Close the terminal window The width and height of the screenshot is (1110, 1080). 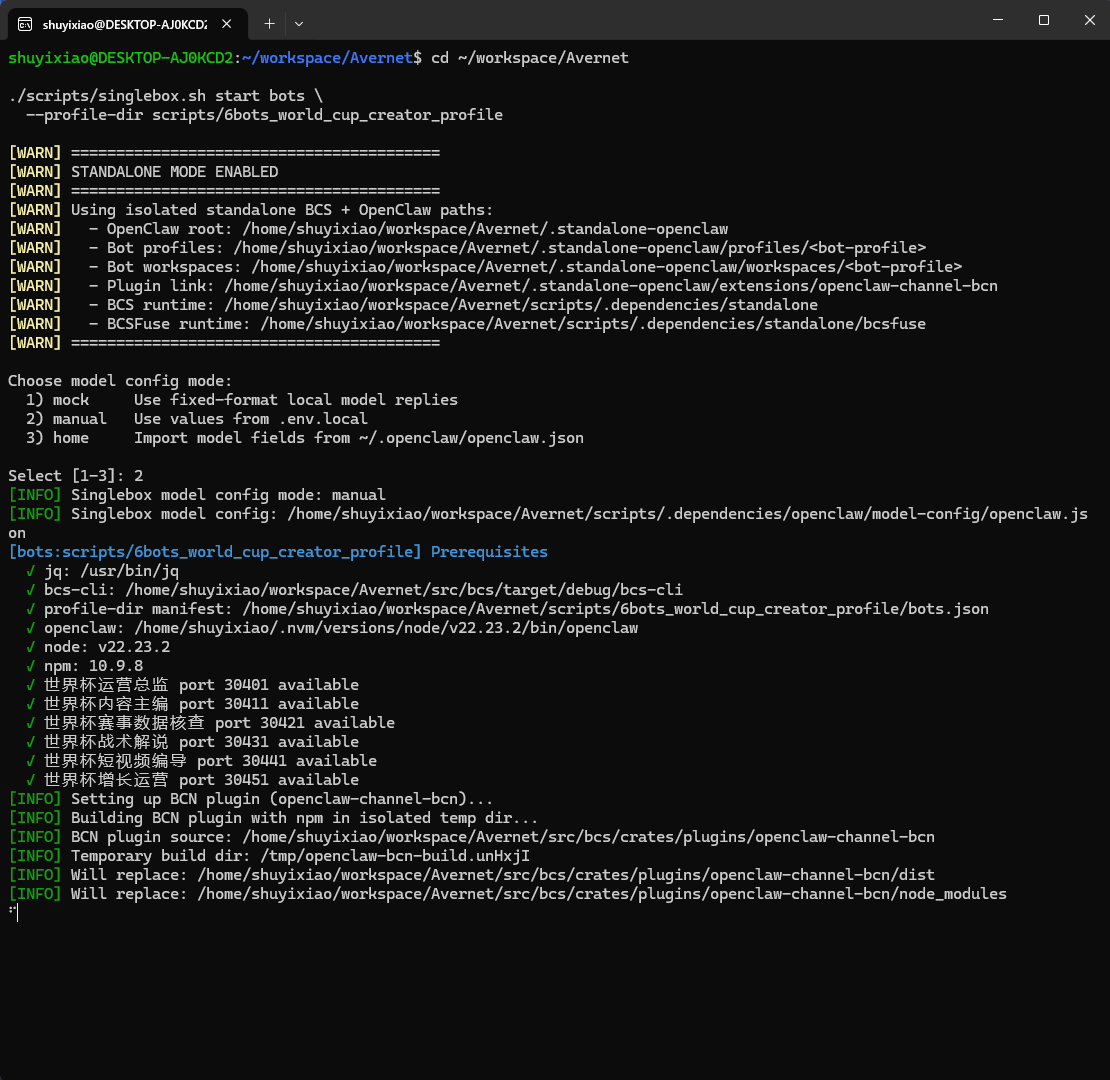(x=1089, y=20)
